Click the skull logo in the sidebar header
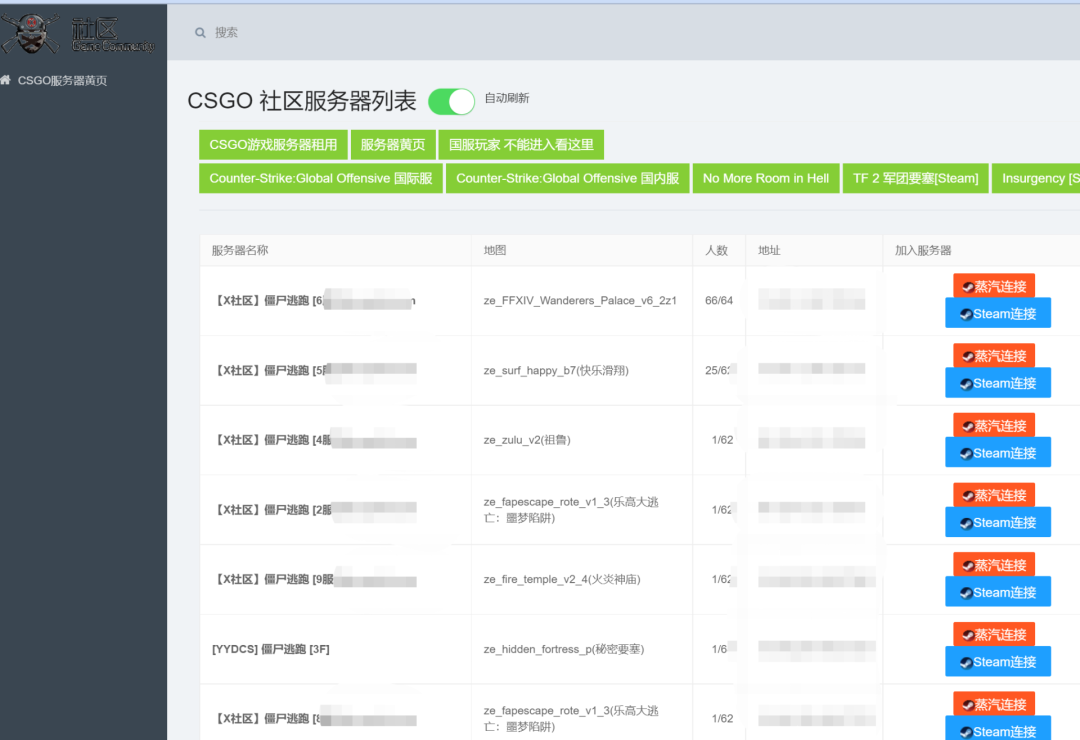Screen dimensions: 1080x740 click(30, 33)
